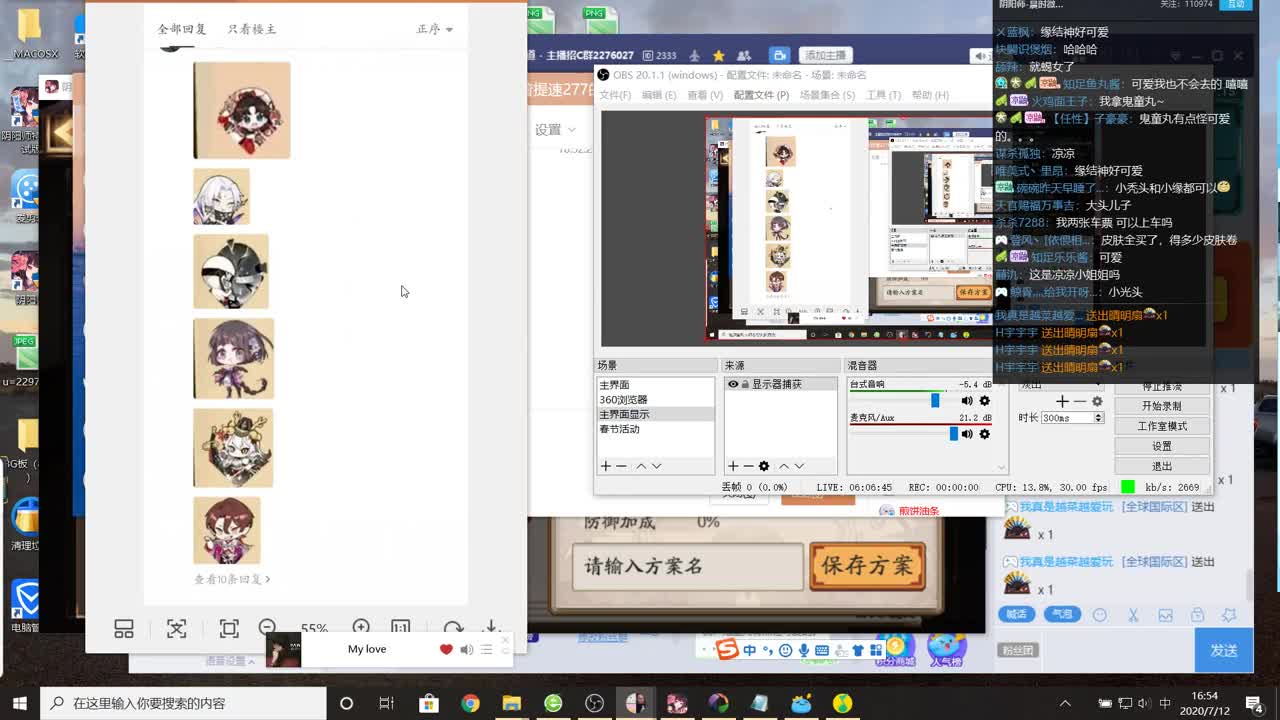
Task: Click the full-screen frame icon in viewer toolbar
Action: point(229,629)
